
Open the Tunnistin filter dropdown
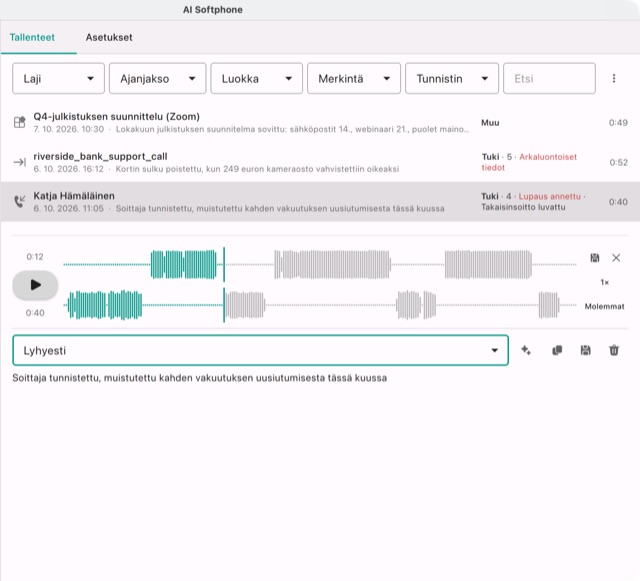click(x=452, y=78)
